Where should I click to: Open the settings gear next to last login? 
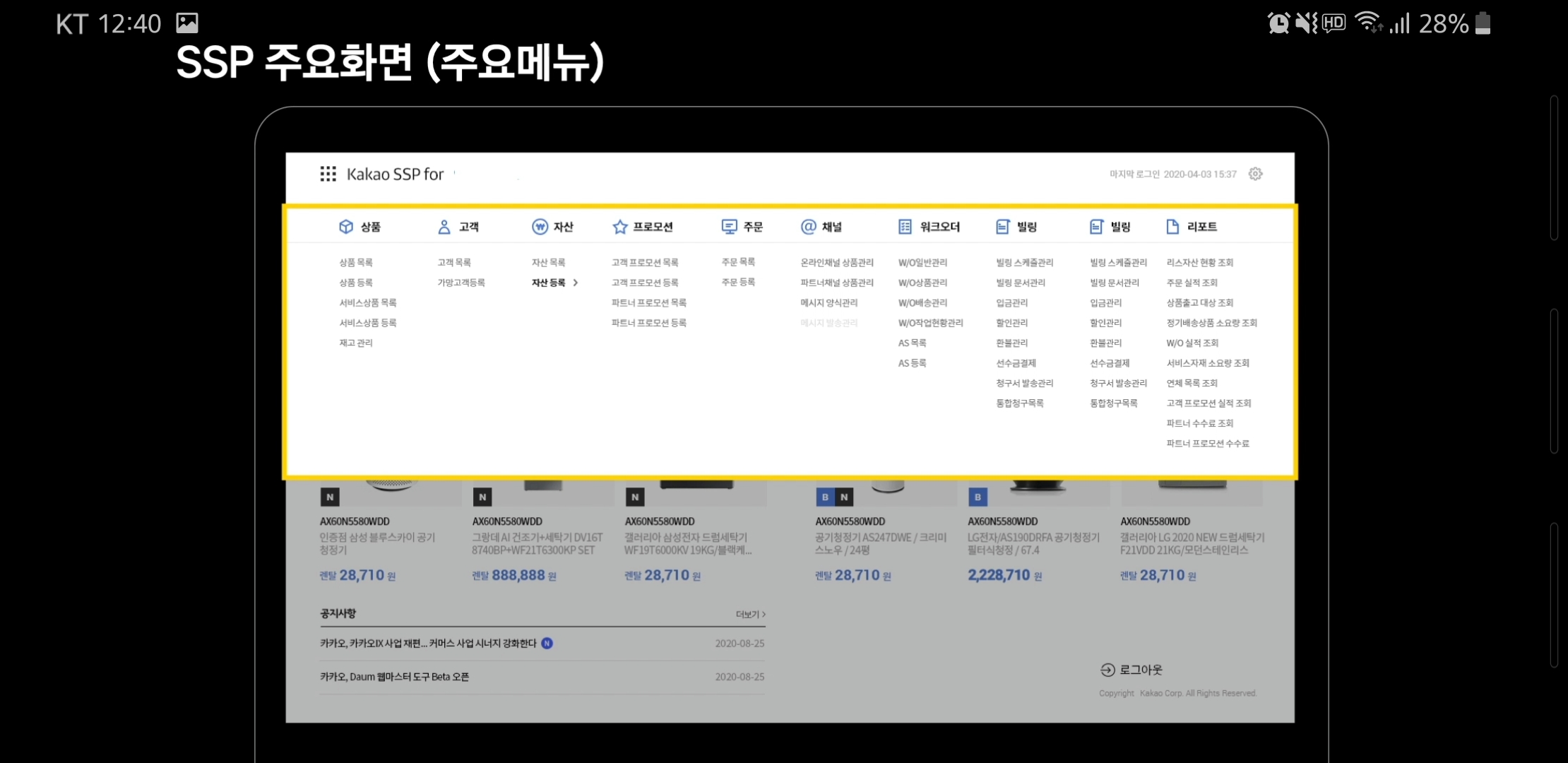(x=1255, y=174)
